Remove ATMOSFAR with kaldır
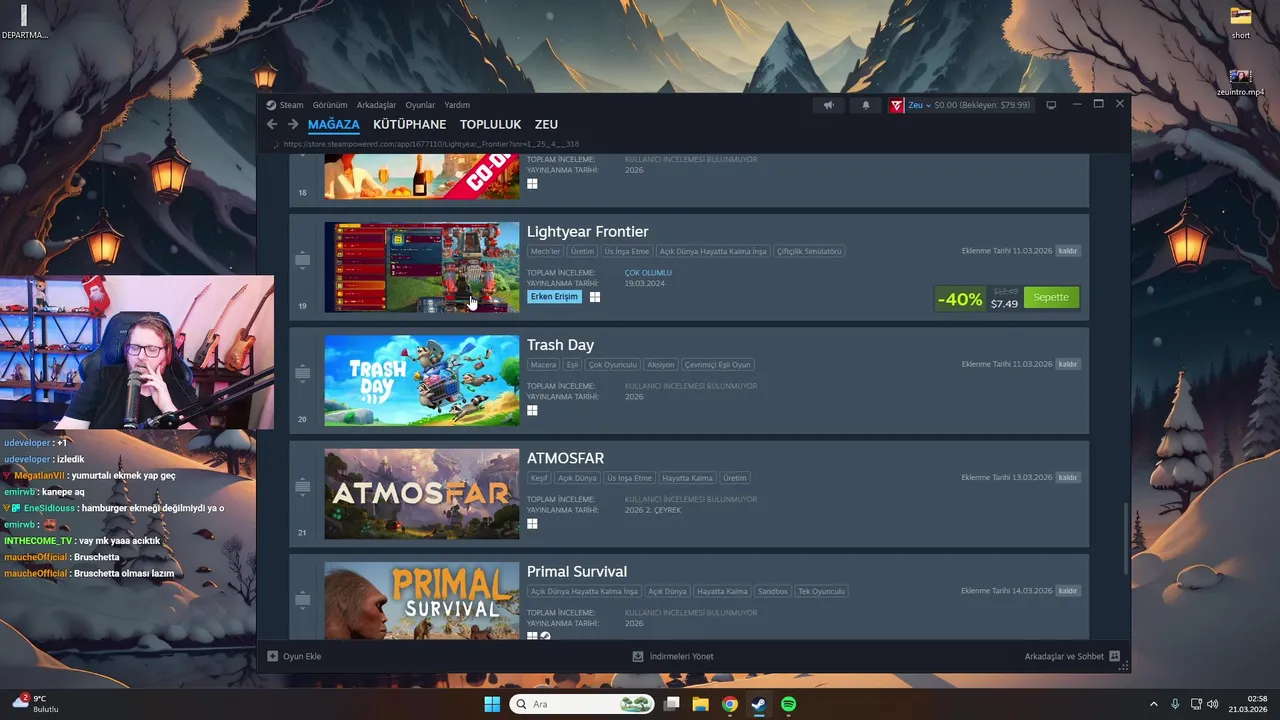Image resolution: width=1280 pixels, height=720 pixels. tap(1068, 477)
